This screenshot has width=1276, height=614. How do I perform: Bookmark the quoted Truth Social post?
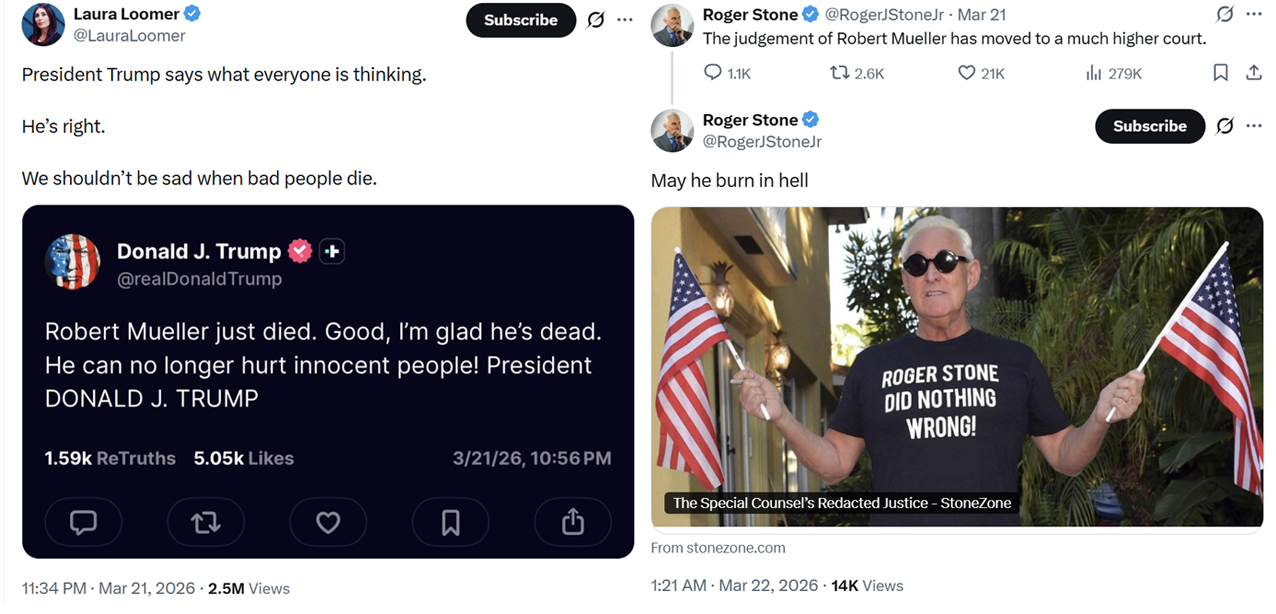(x=450, y=522)
